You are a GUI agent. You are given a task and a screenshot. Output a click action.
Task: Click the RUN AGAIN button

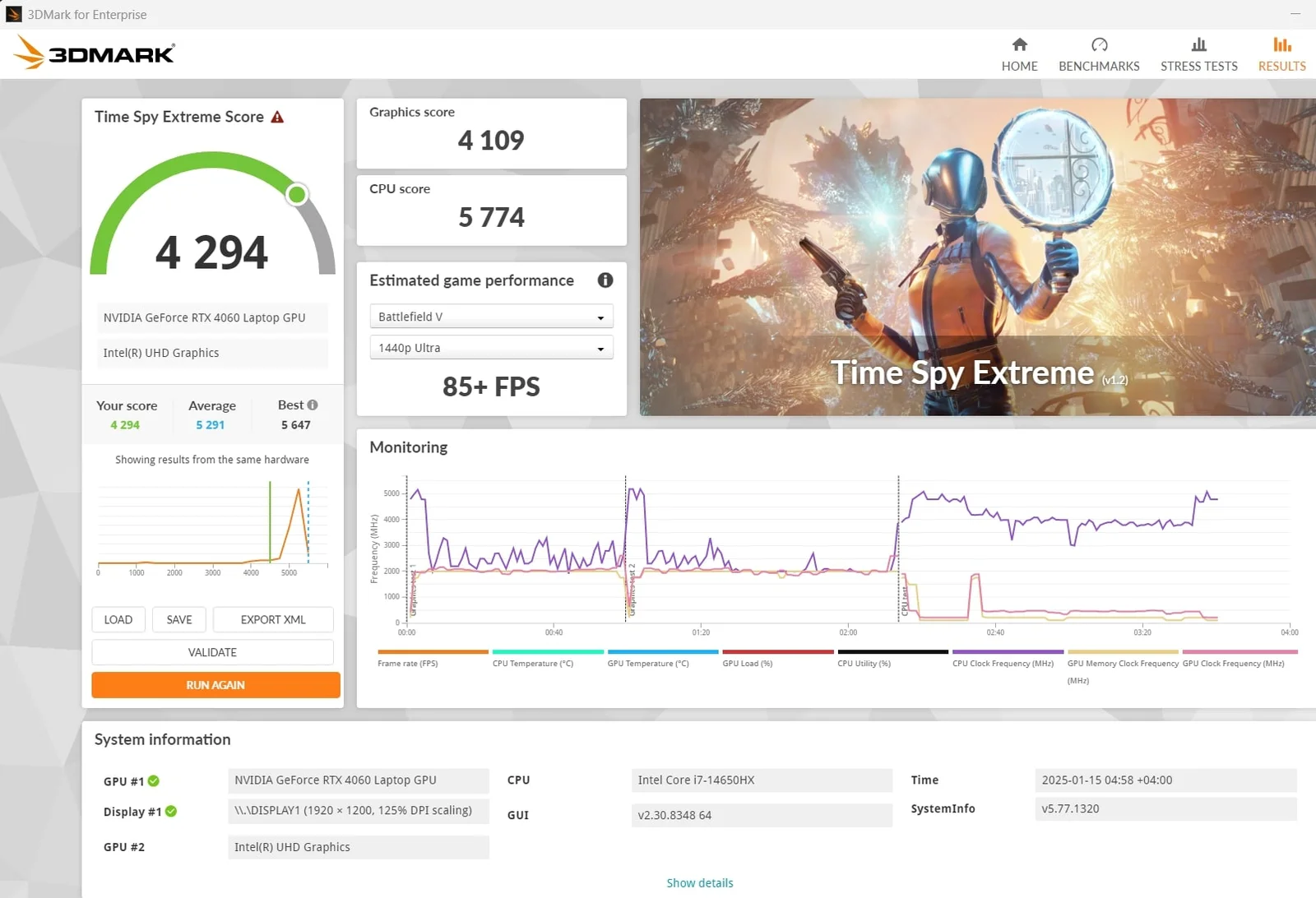point(215,685)
